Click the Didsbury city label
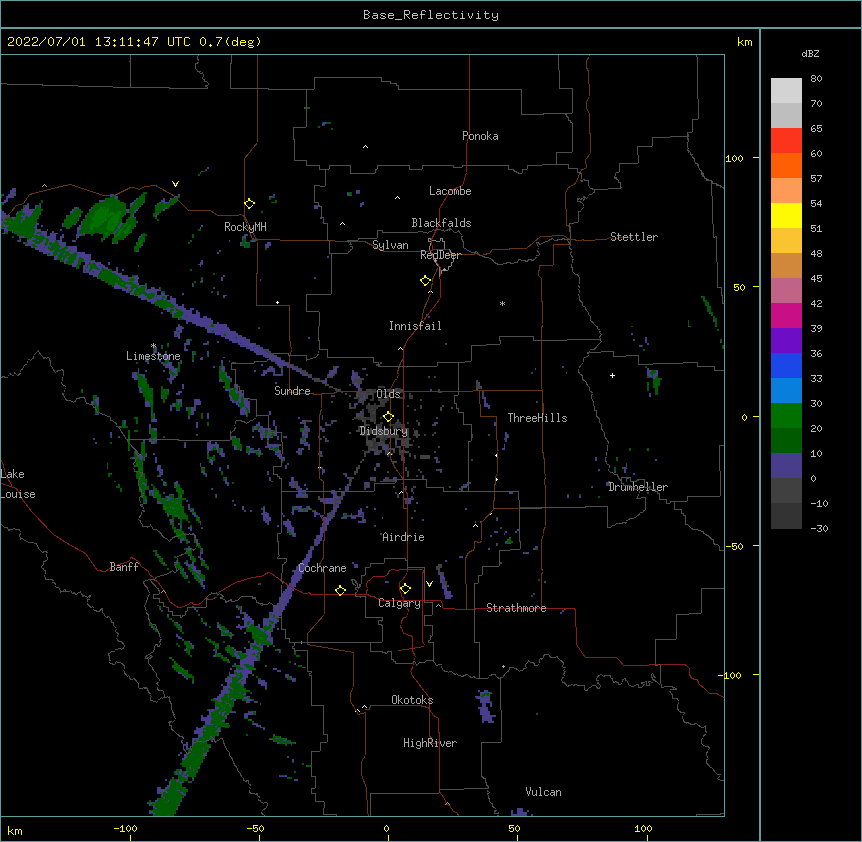This screenshot has width=862, height=842. click(x=384, y=431)
